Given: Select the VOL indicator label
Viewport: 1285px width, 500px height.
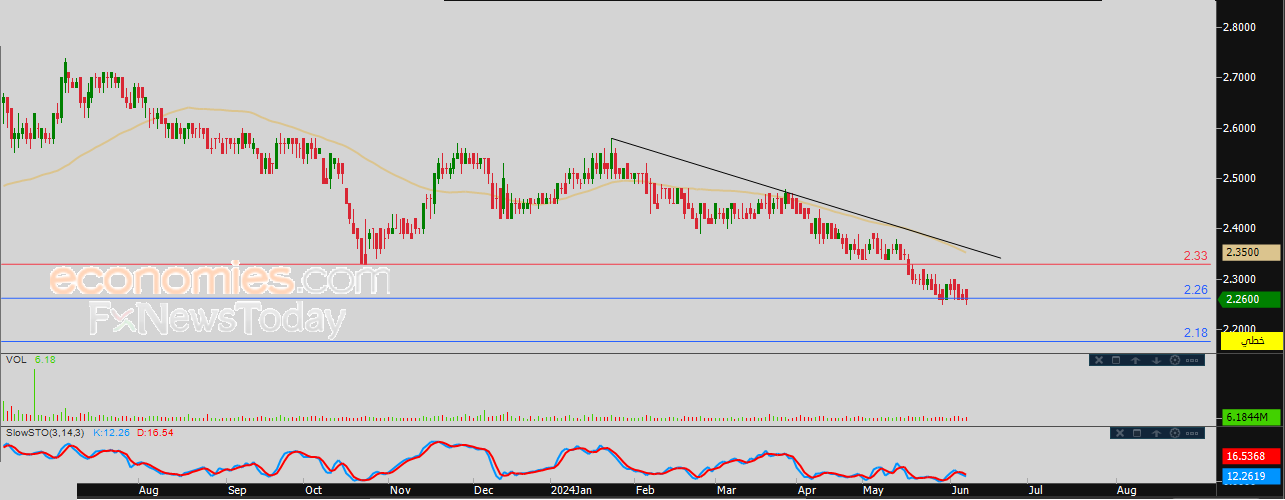Looking at the screenshot, I should 16,359.
